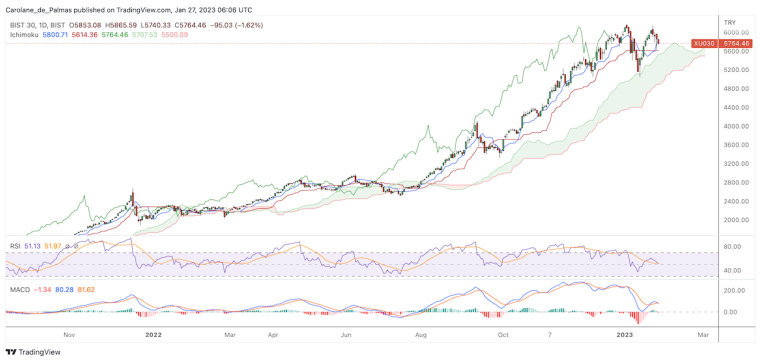Click the 80.00 level on RSI scale

734,247
